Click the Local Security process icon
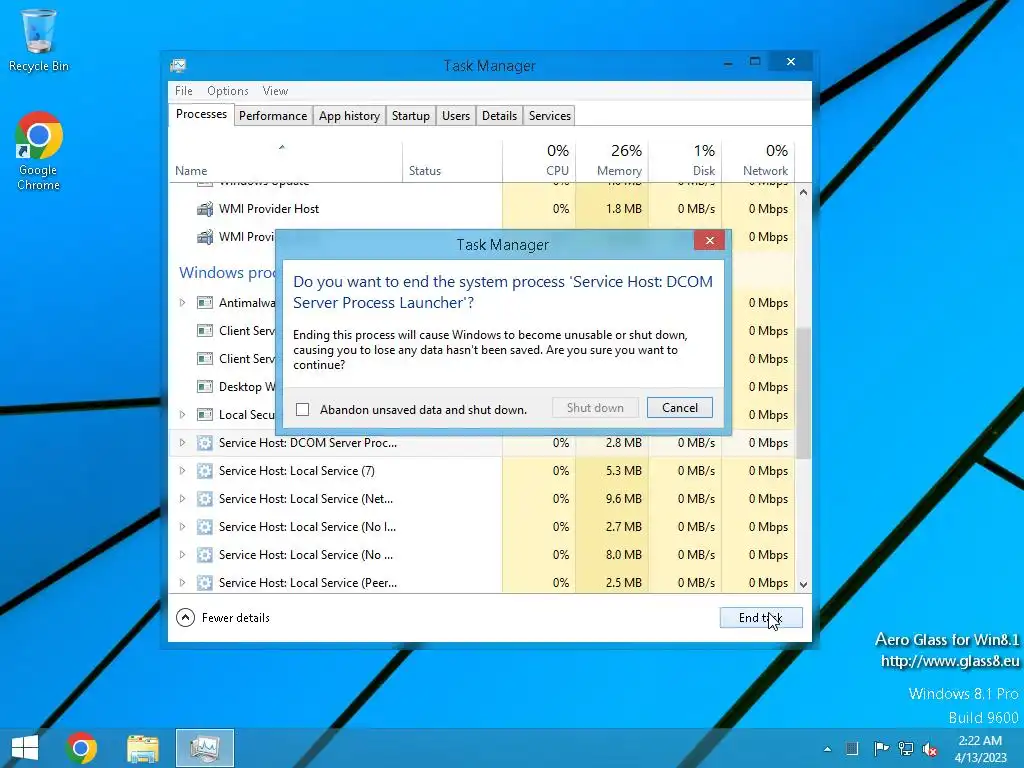Viewport: 1024px width, 768px height. 205,415
